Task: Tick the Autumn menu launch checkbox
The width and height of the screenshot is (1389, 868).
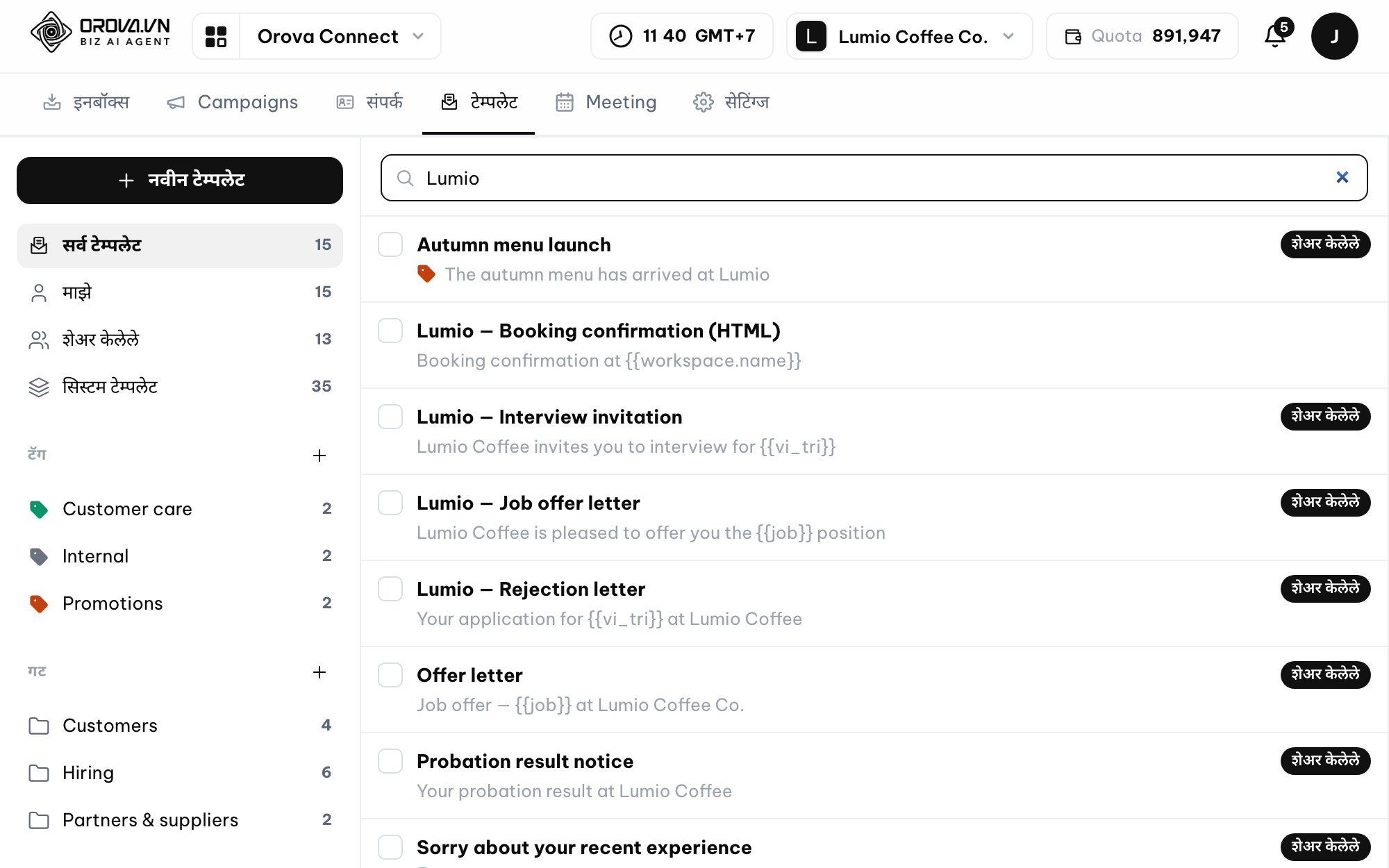Action: point(390,244)
